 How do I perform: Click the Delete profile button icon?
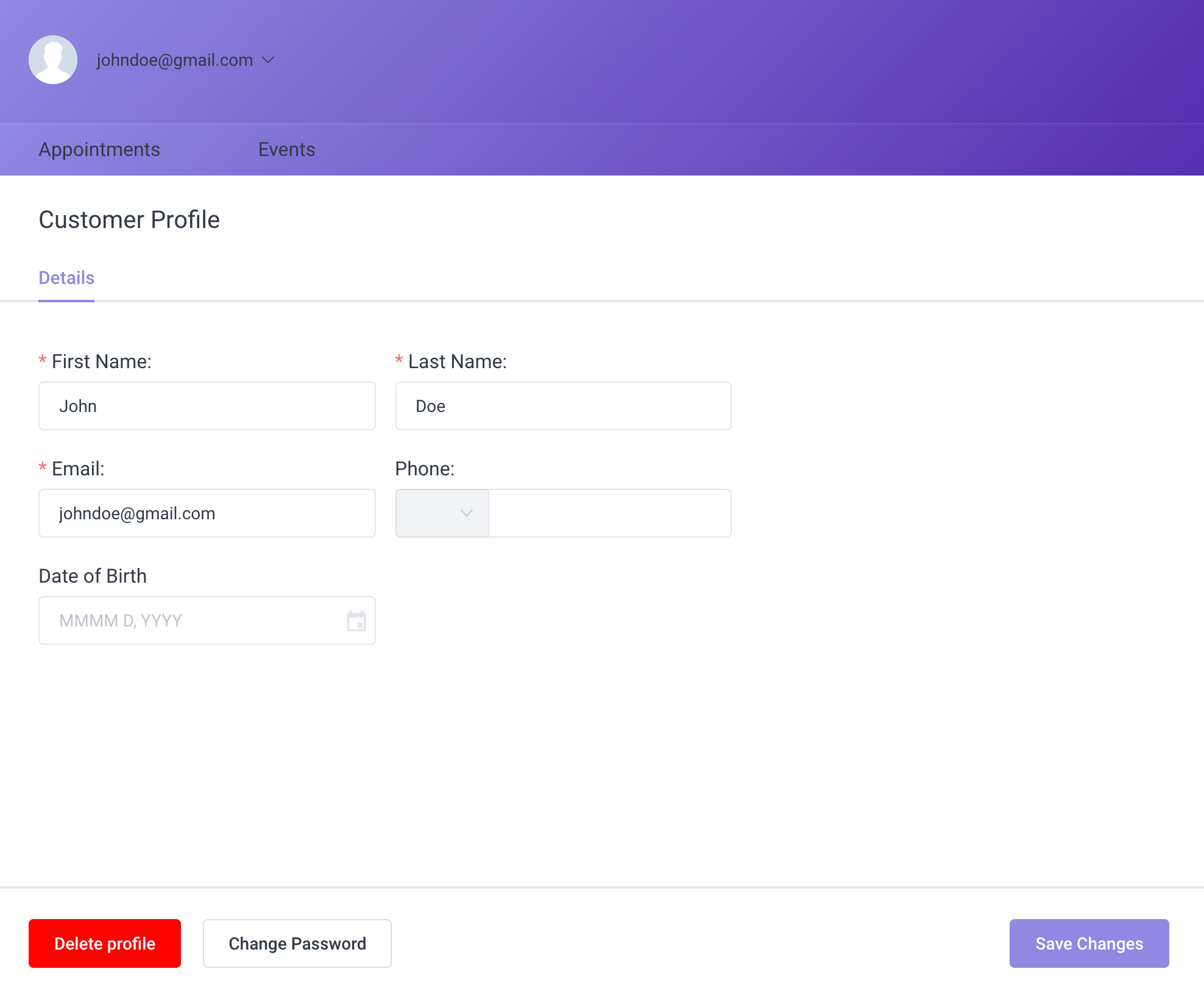(x=105, y=943)
